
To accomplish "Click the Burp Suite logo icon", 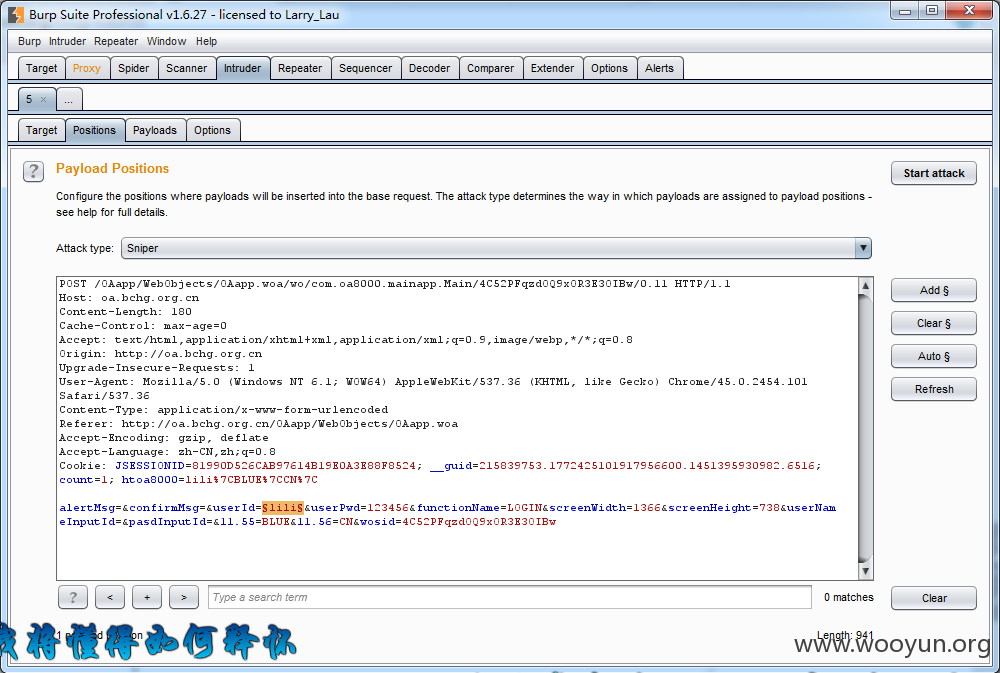I will click(x=16, y=14).
